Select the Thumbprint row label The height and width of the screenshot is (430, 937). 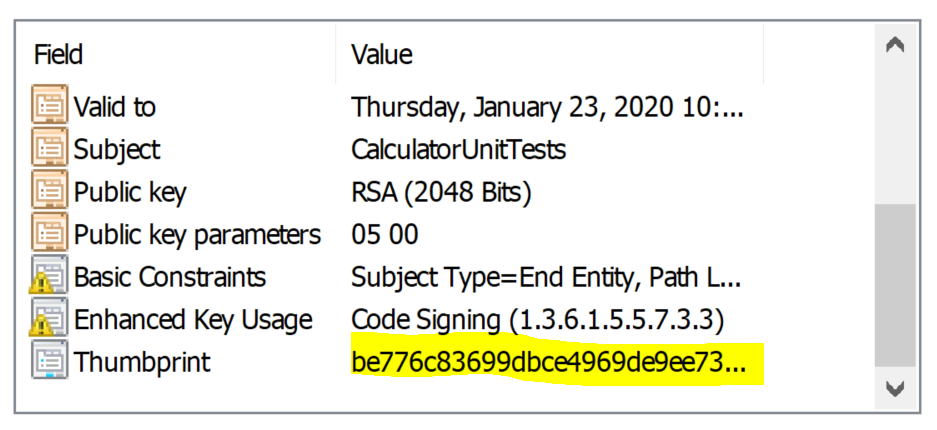142,362
